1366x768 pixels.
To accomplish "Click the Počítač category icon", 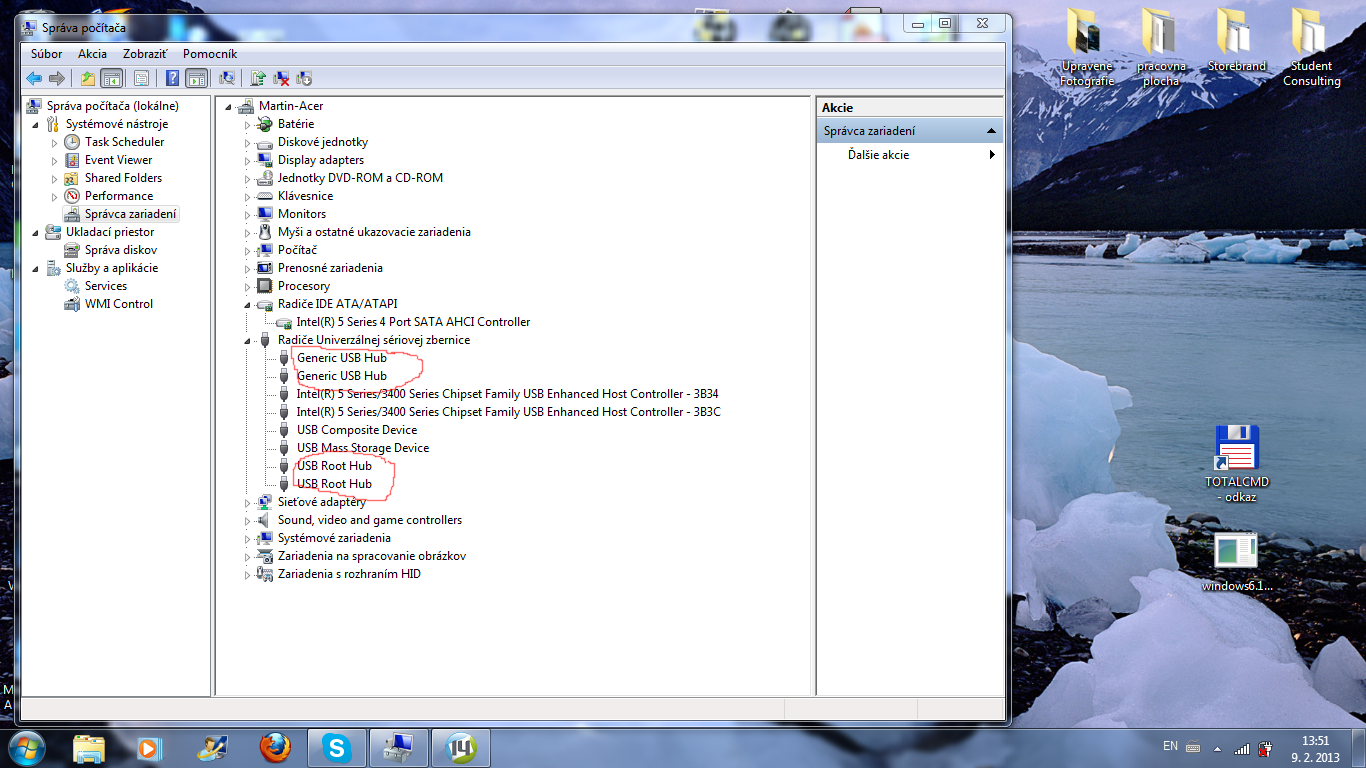I will point(265,250).
